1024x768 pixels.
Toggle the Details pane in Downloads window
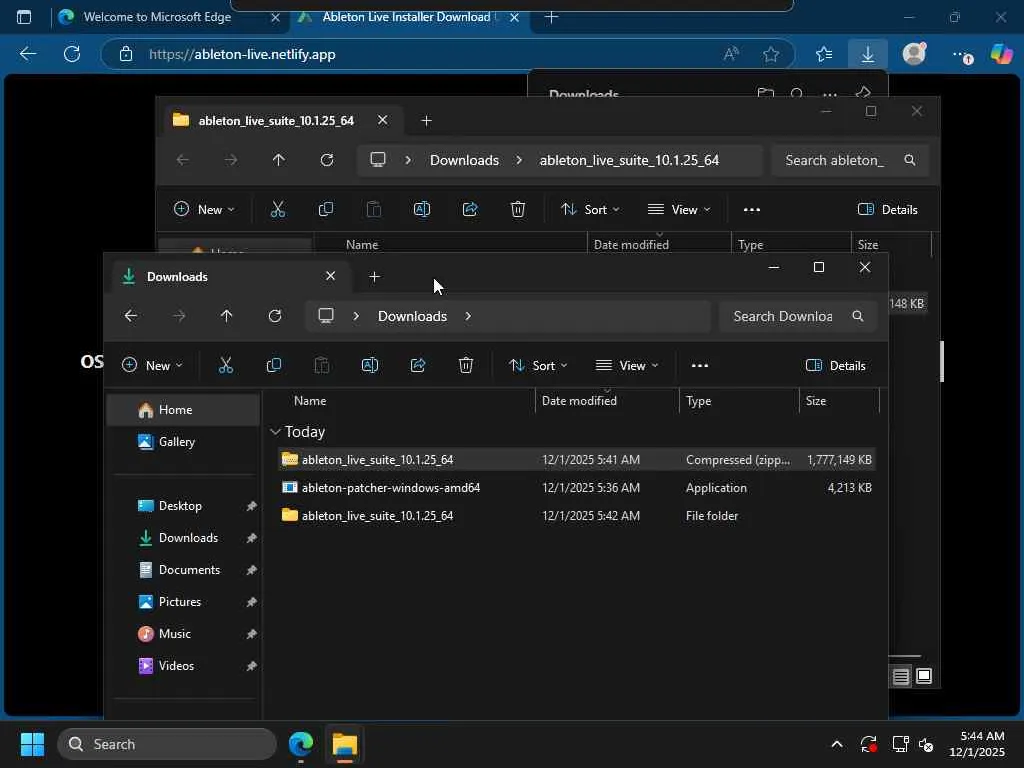click(x=836, y=366)
